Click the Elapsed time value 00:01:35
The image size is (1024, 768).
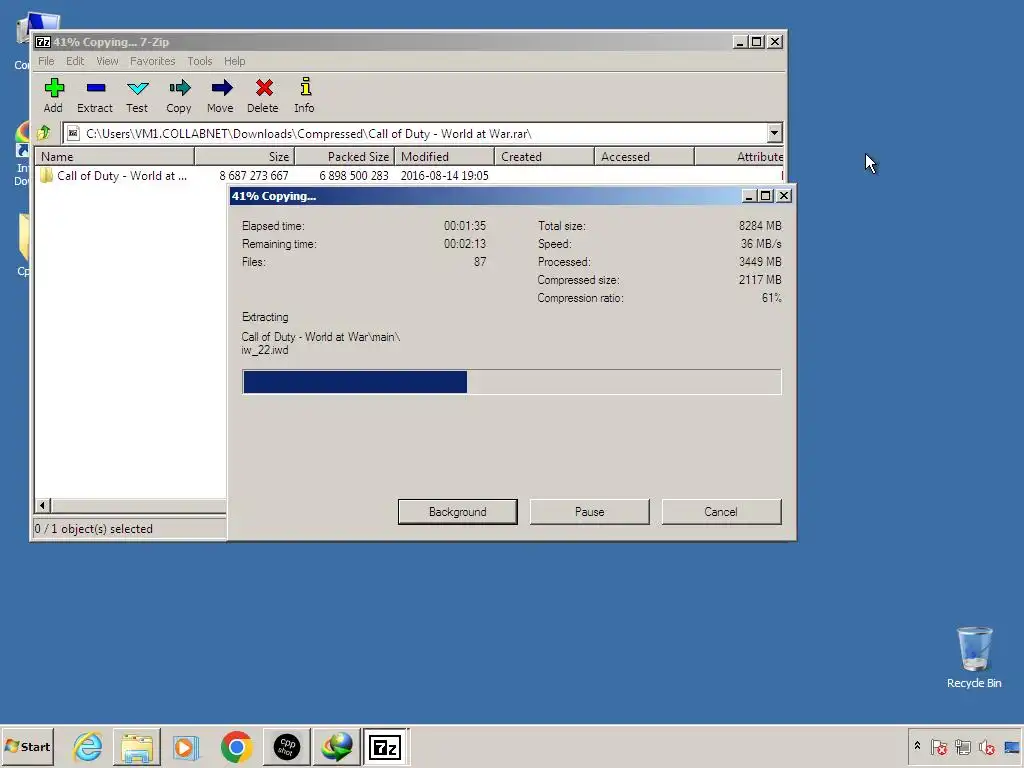(x=465, y=226)
